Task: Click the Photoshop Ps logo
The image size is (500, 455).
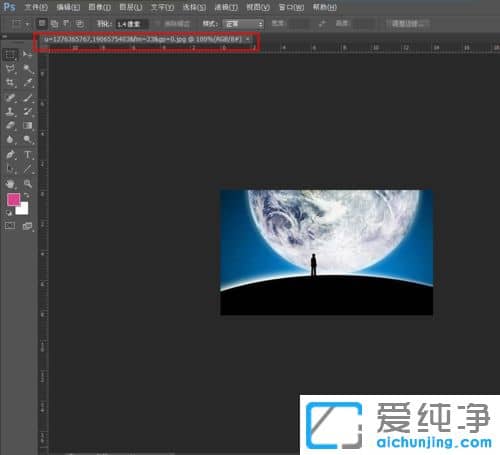Action: (x=9, y=7)
